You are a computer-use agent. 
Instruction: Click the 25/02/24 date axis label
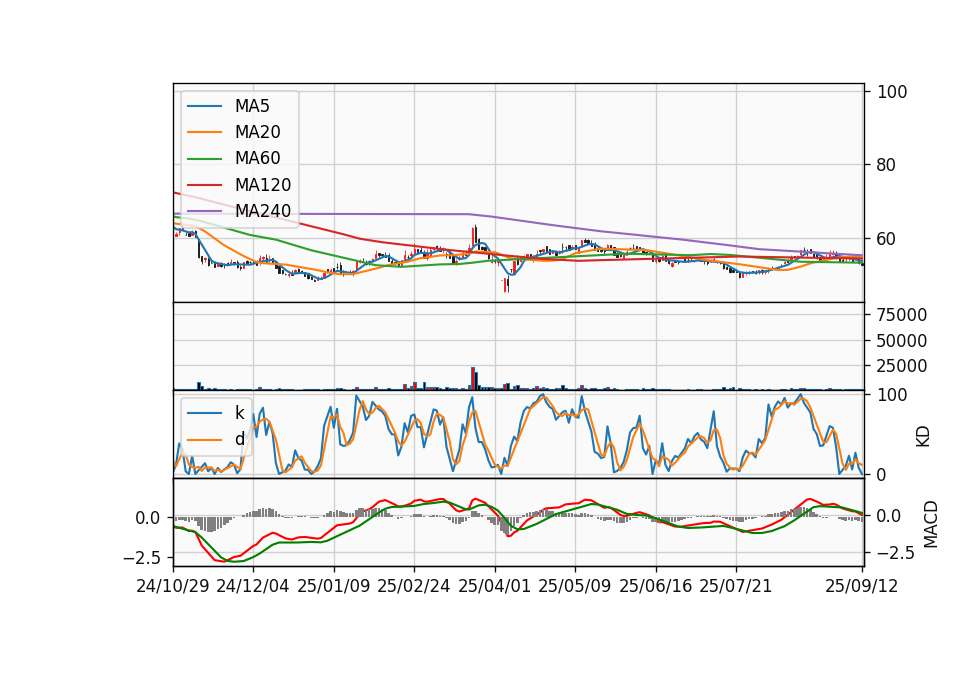414,586
